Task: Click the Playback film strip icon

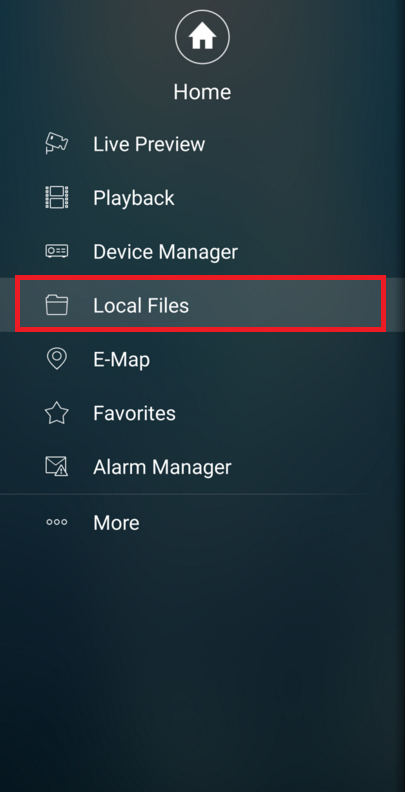Action: point(57,197)
